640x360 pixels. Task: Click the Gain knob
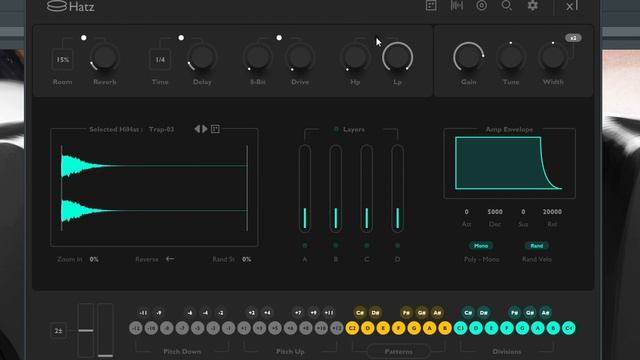[469, 57]
